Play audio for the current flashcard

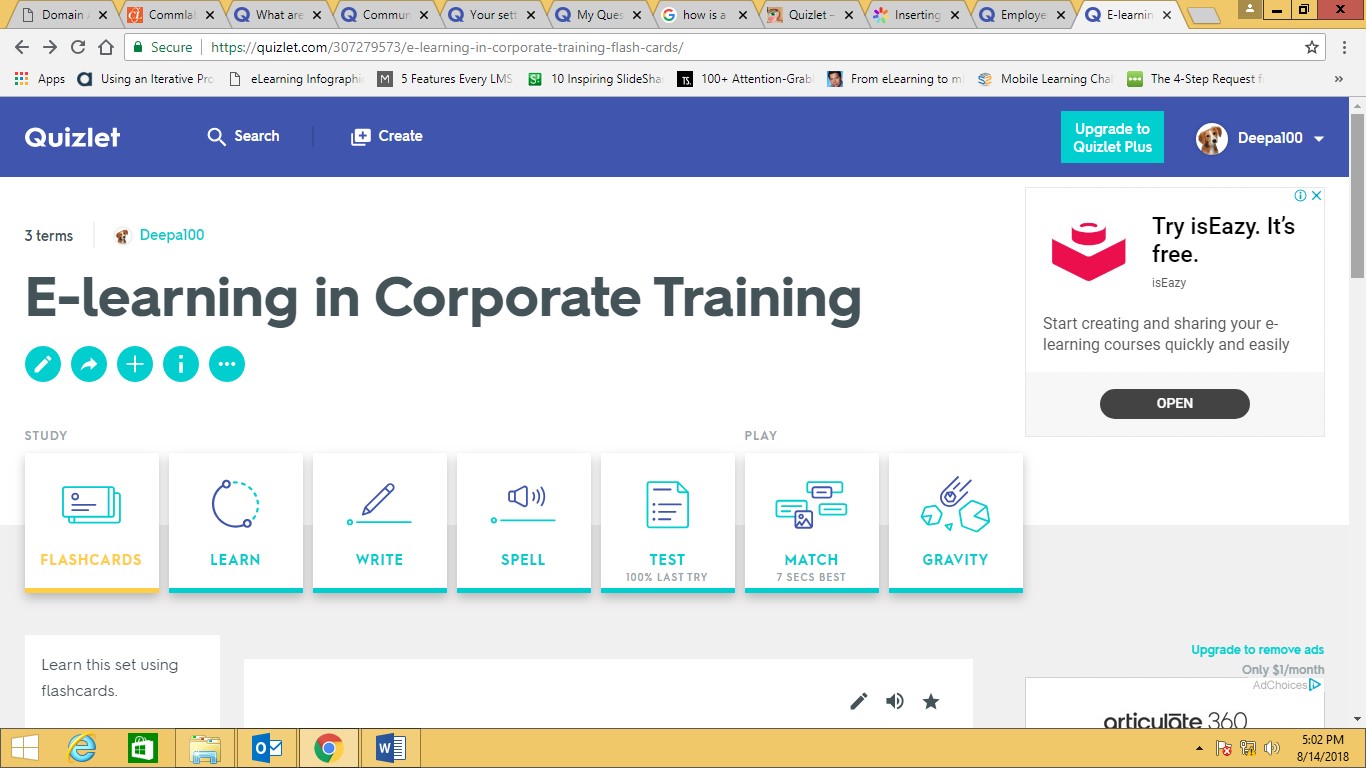(894, 701)
